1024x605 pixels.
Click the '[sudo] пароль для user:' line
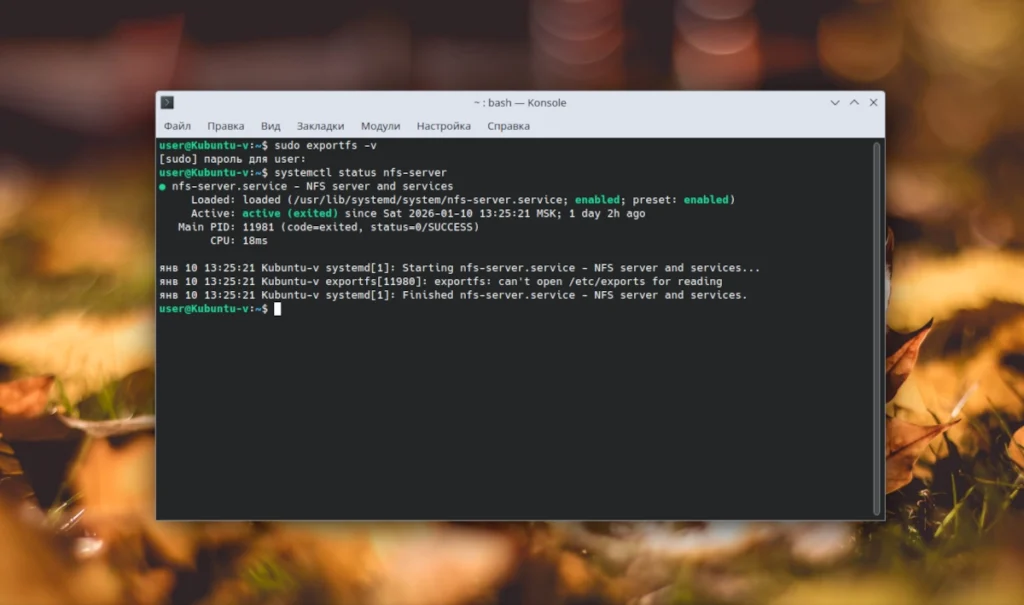click(232, 159)
